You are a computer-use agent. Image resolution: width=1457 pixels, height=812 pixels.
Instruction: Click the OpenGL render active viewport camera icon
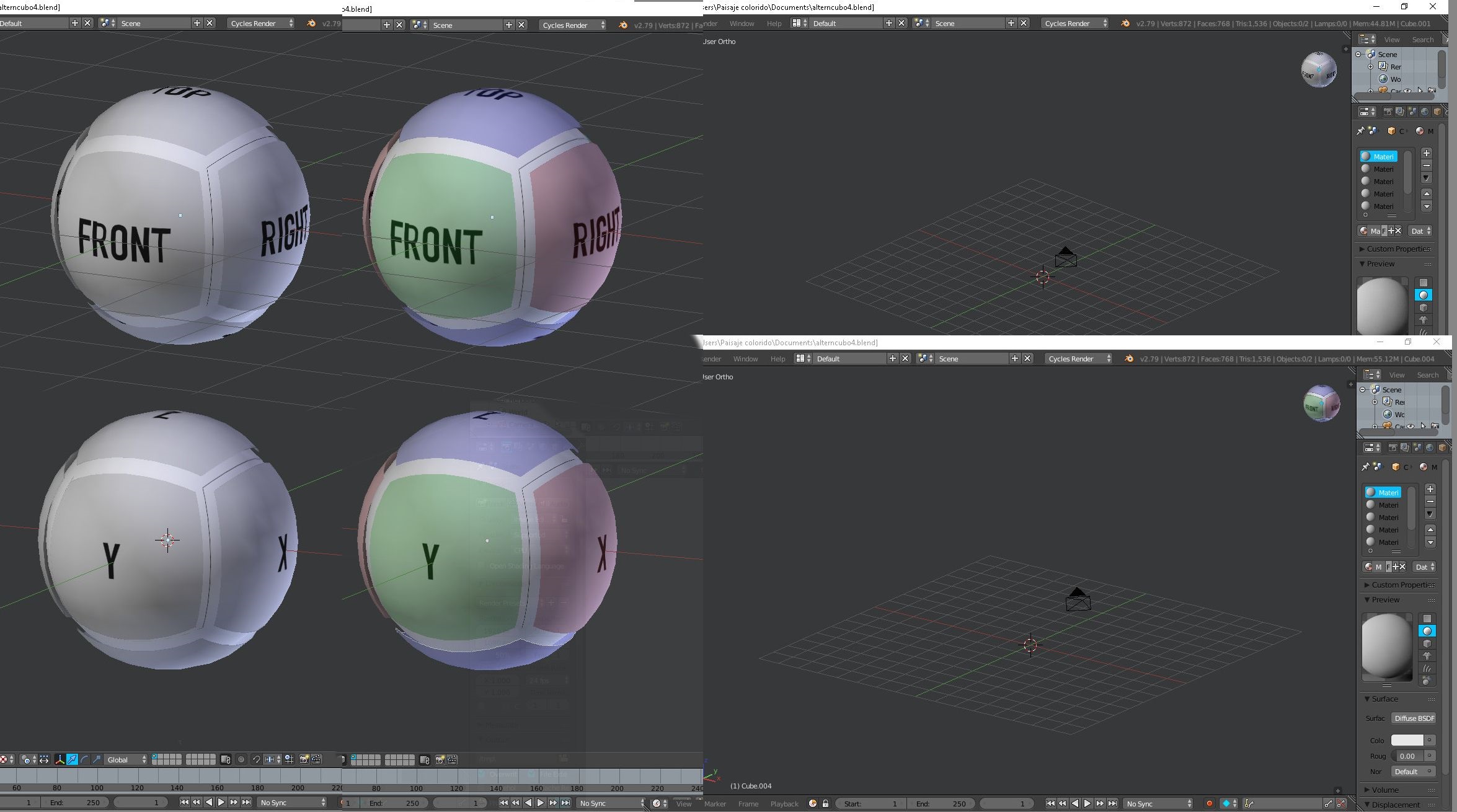pyautogui.click(x=304, y=759)
